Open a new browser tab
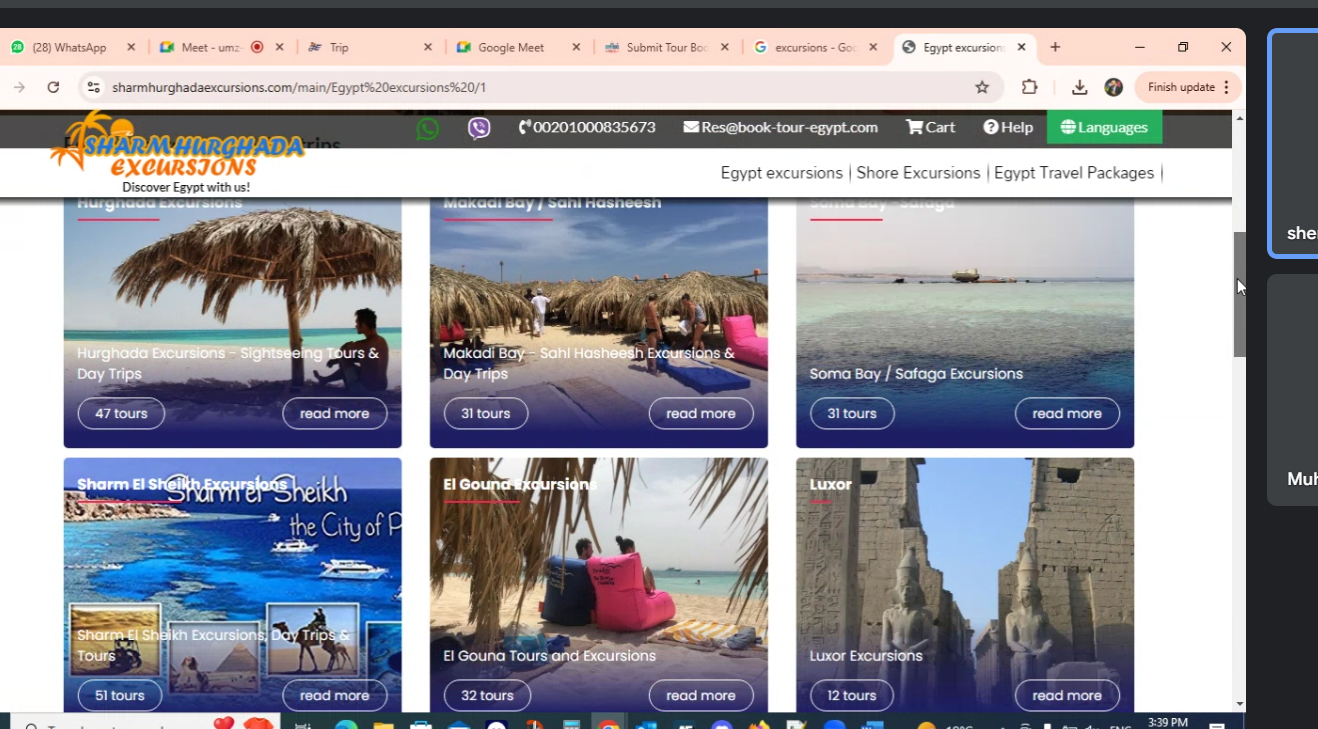The width and height of the screenshot is (1318, 729). [1055, 47]
